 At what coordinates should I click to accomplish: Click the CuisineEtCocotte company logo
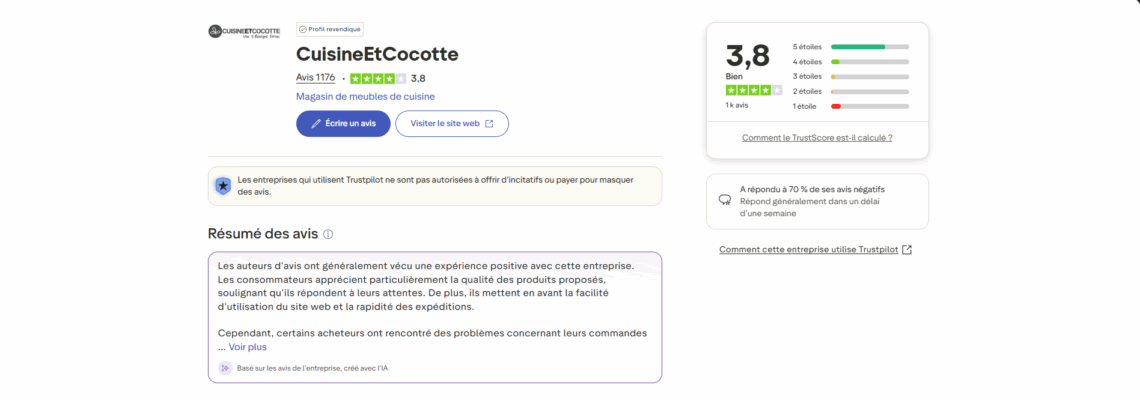[x=244, y=31]
